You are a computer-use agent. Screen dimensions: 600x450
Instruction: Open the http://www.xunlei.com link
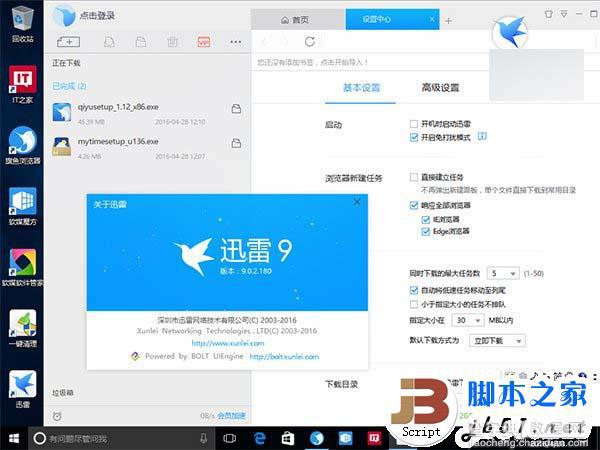[228, 343]
